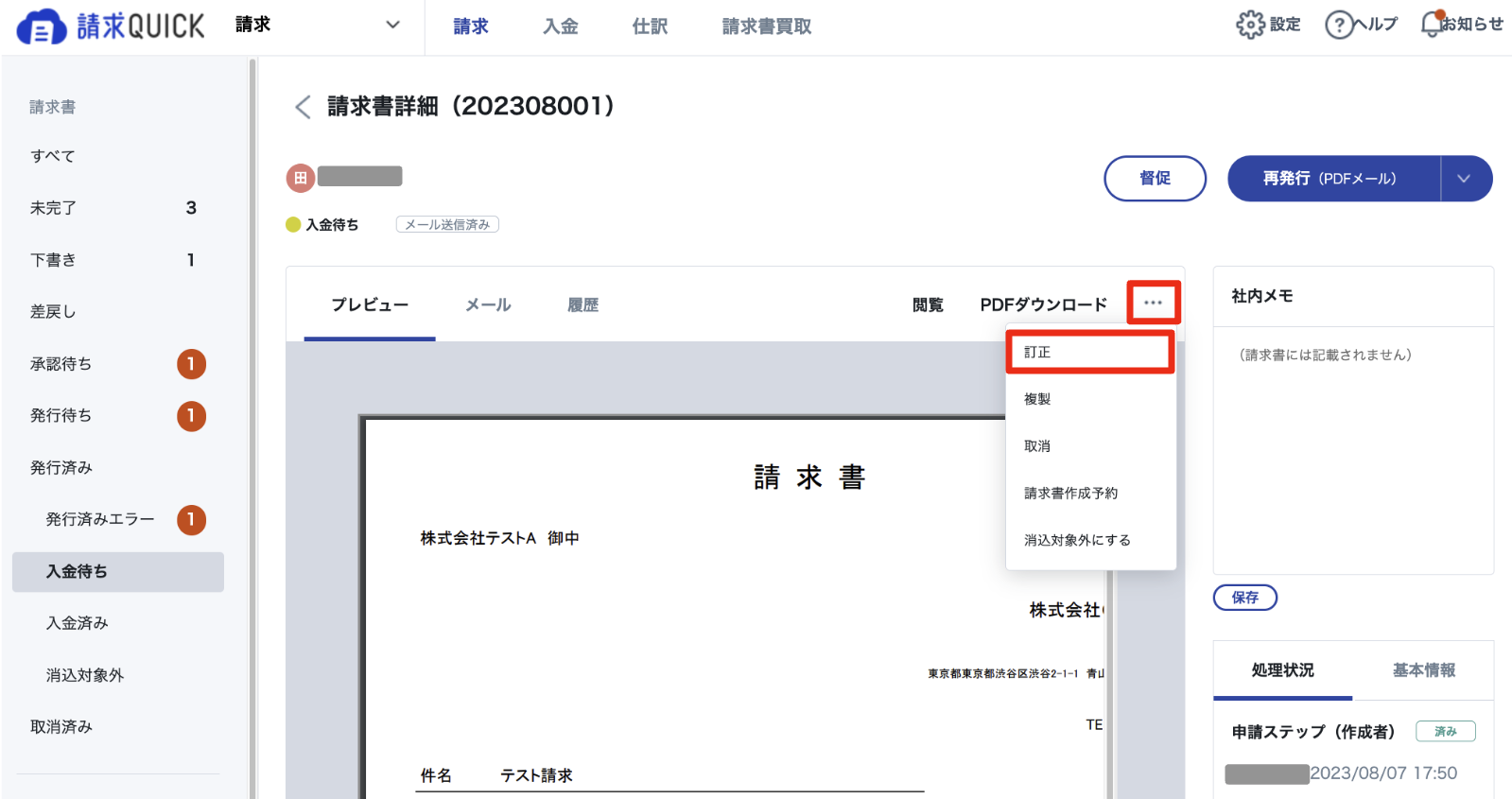The width and height of the screenshot is (1512, 799).
Task: Choose 複製 in the options menu
Action: pos(1037,399)
